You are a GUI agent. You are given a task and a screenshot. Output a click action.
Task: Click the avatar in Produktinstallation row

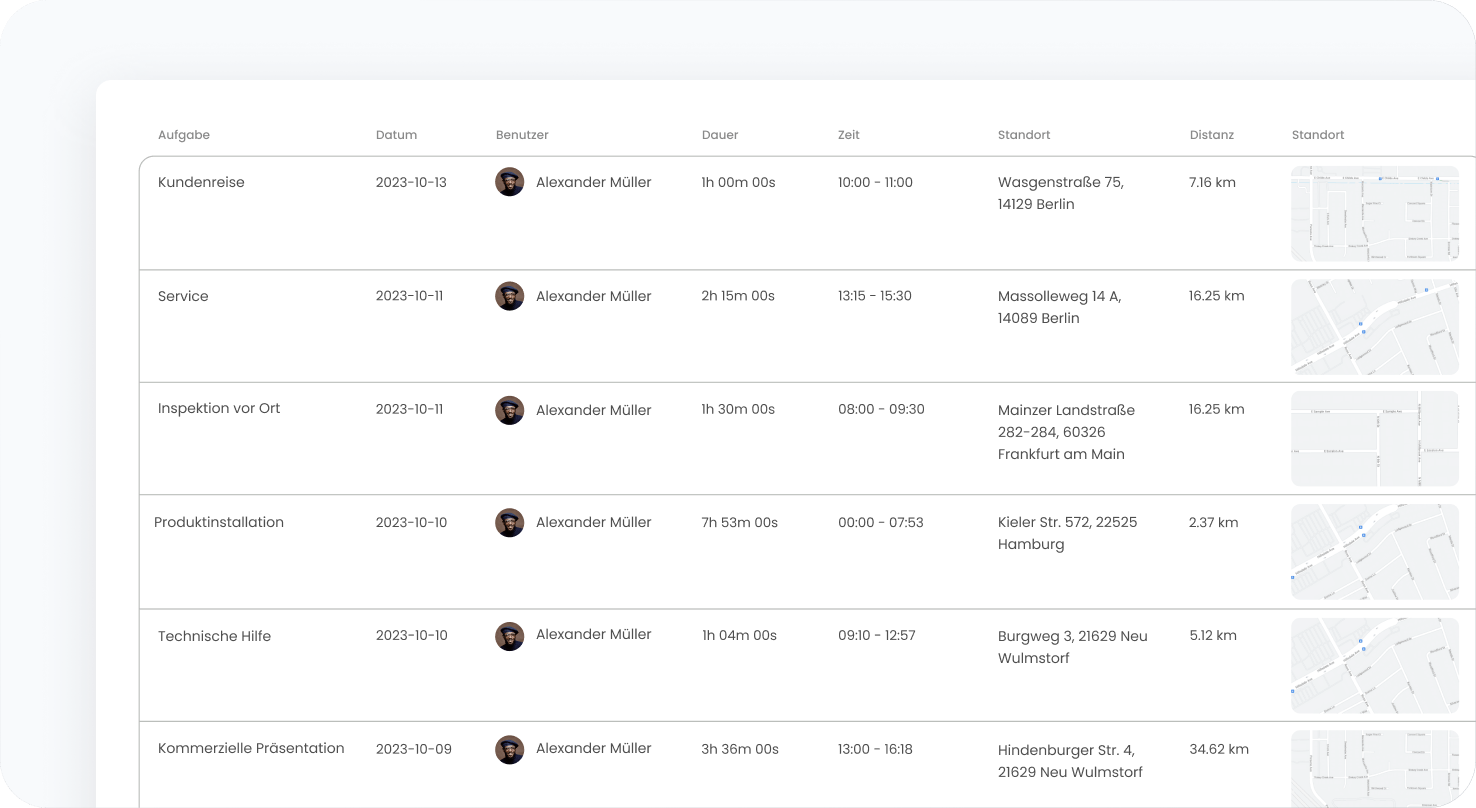click(x=510, y=523)
